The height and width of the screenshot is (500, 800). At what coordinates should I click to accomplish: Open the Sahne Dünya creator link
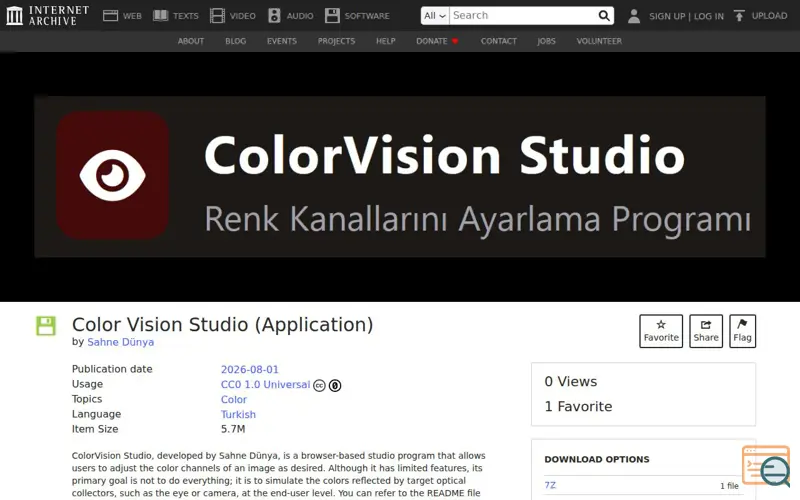(120, 342)
